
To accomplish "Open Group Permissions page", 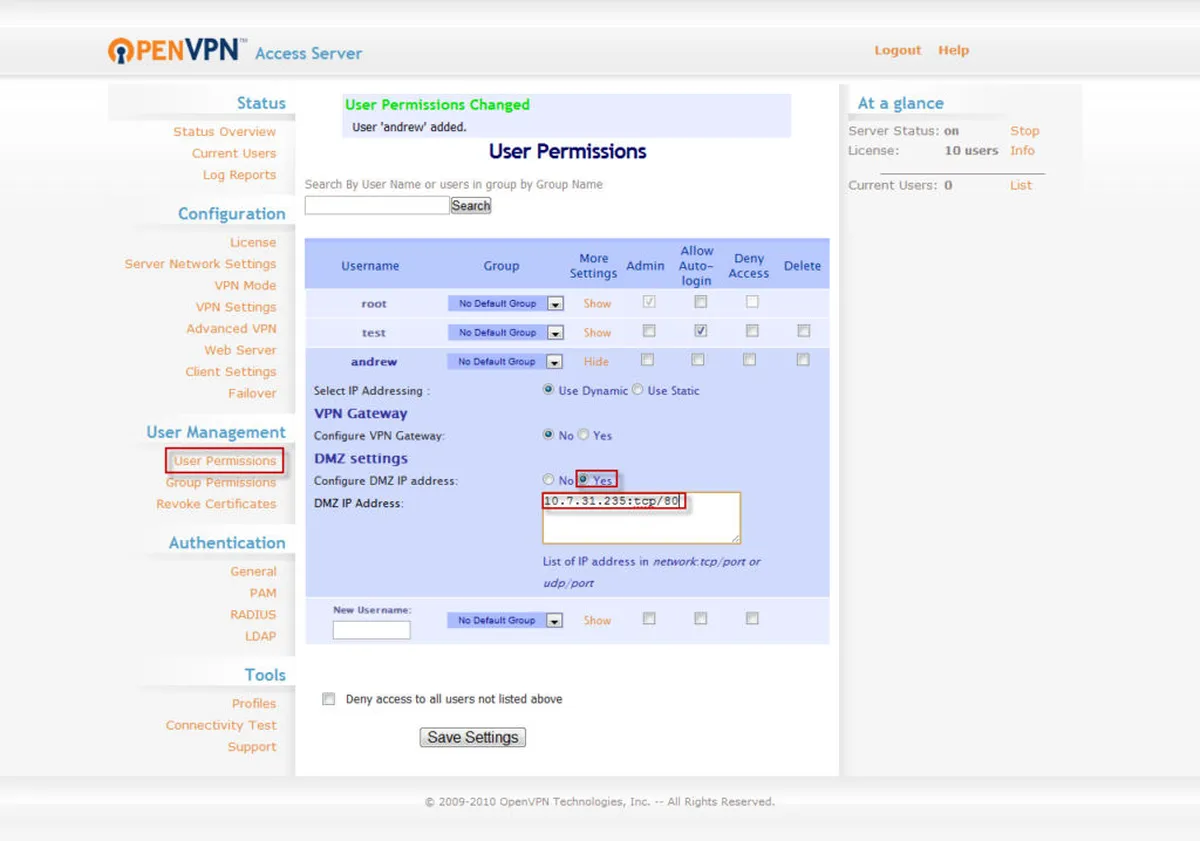I will (x=221, y=482).
